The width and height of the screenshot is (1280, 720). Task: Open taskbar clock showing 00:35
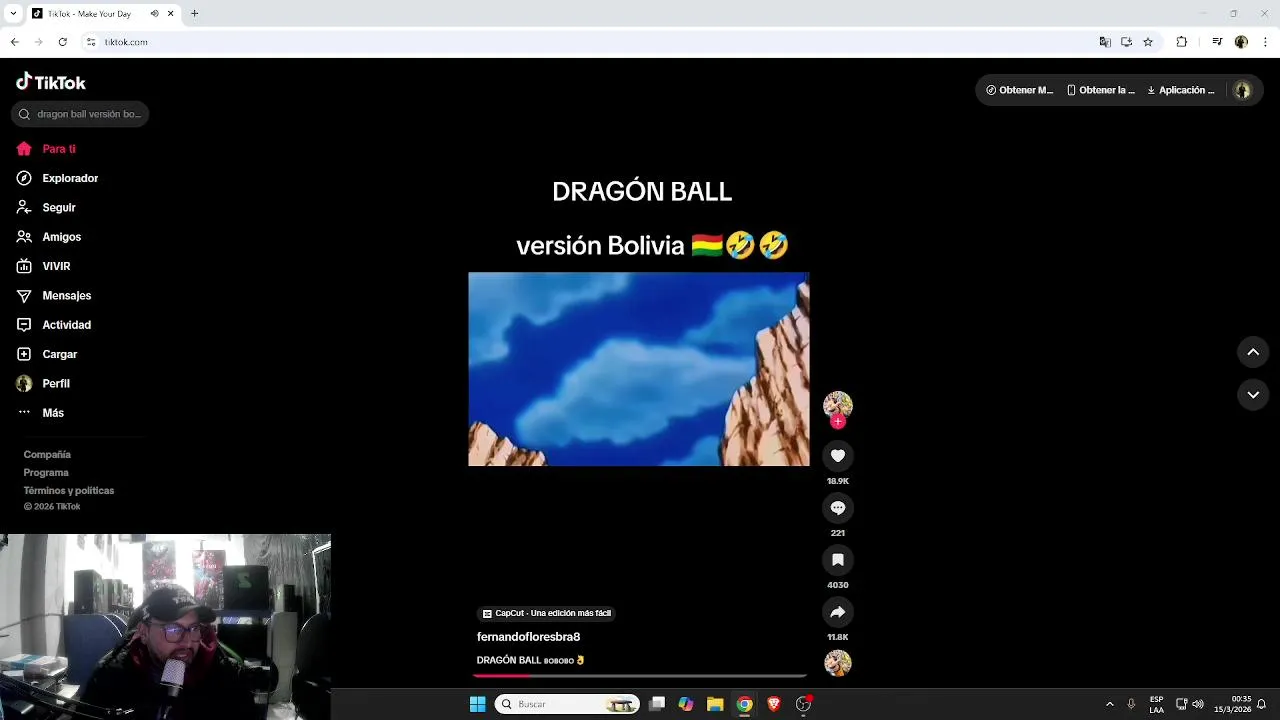pos(1233,704)
